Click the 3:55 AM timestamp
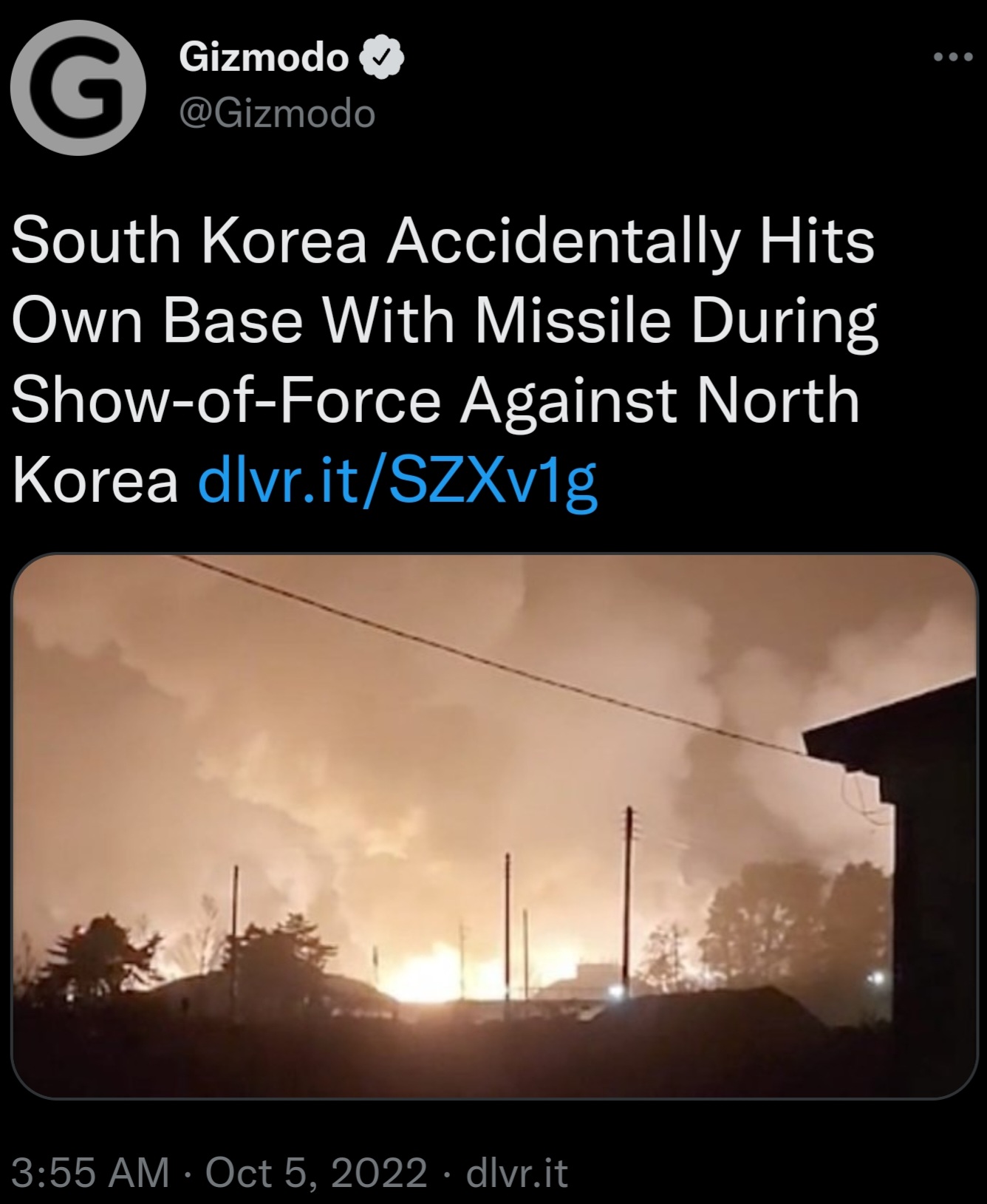The height and width of the screenshot is (1204, 987). tap(91, 1172)
